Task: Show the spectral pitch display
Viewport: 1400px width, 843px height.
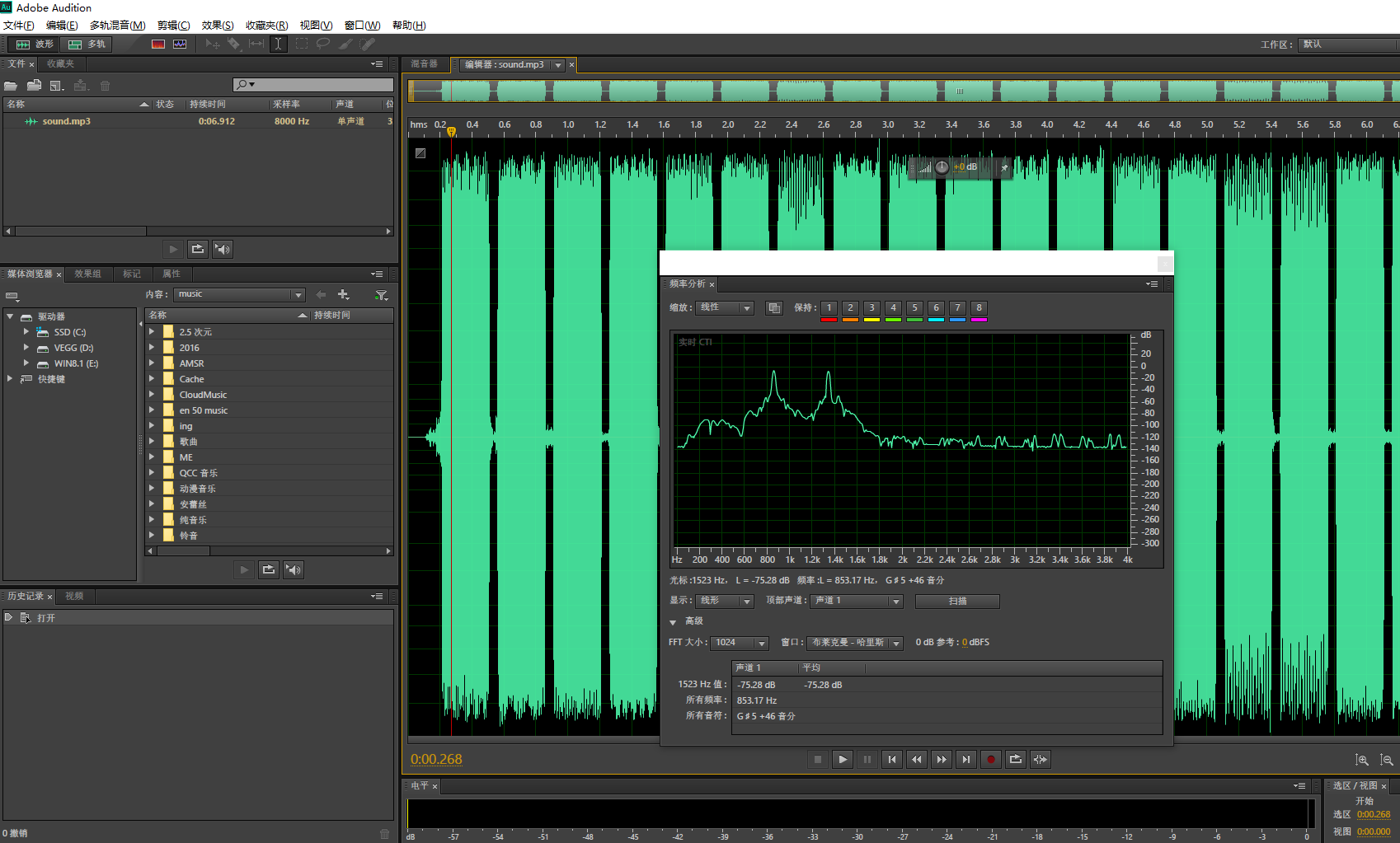Action: [180, 44]
